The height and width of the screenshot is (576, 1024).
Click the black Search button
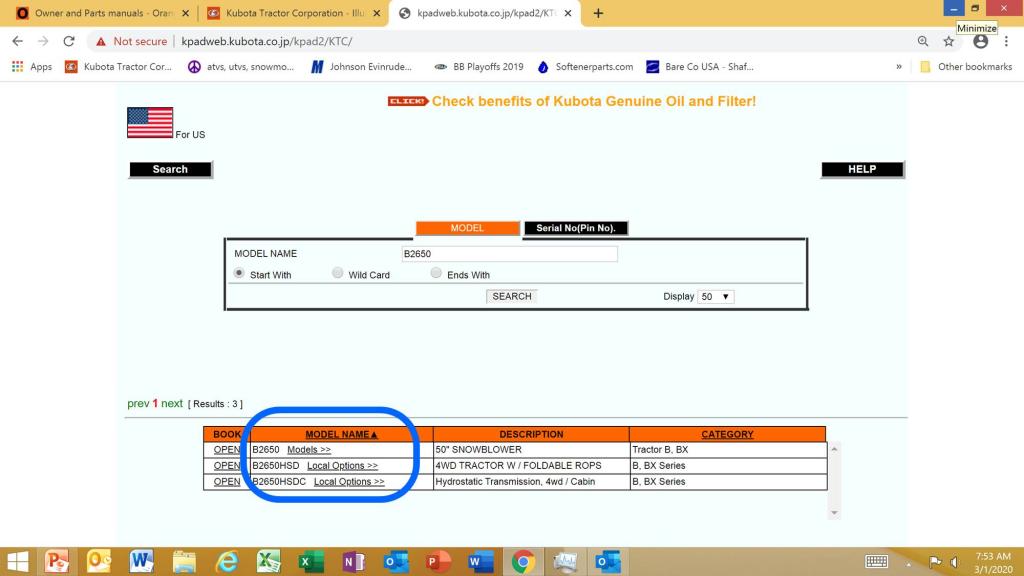[170, 169]
